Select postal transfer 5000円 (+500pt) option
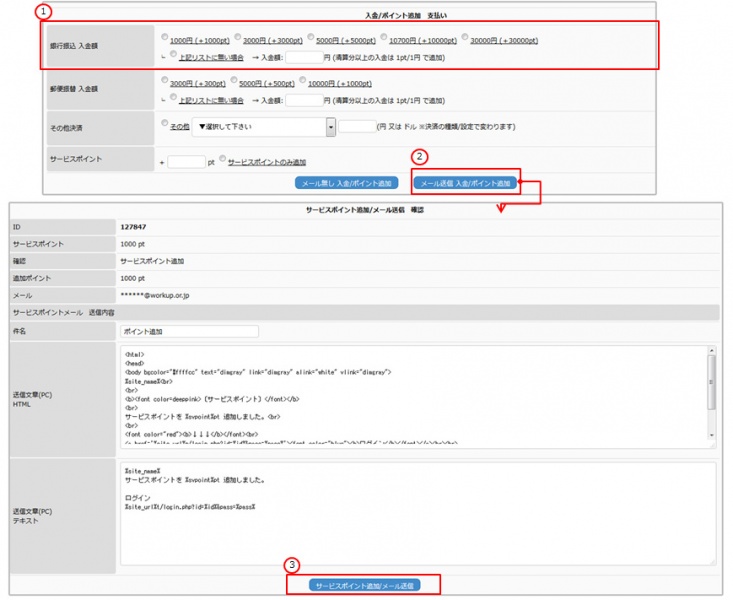This screenshot has width=733, height=600. tap(233, 83)
